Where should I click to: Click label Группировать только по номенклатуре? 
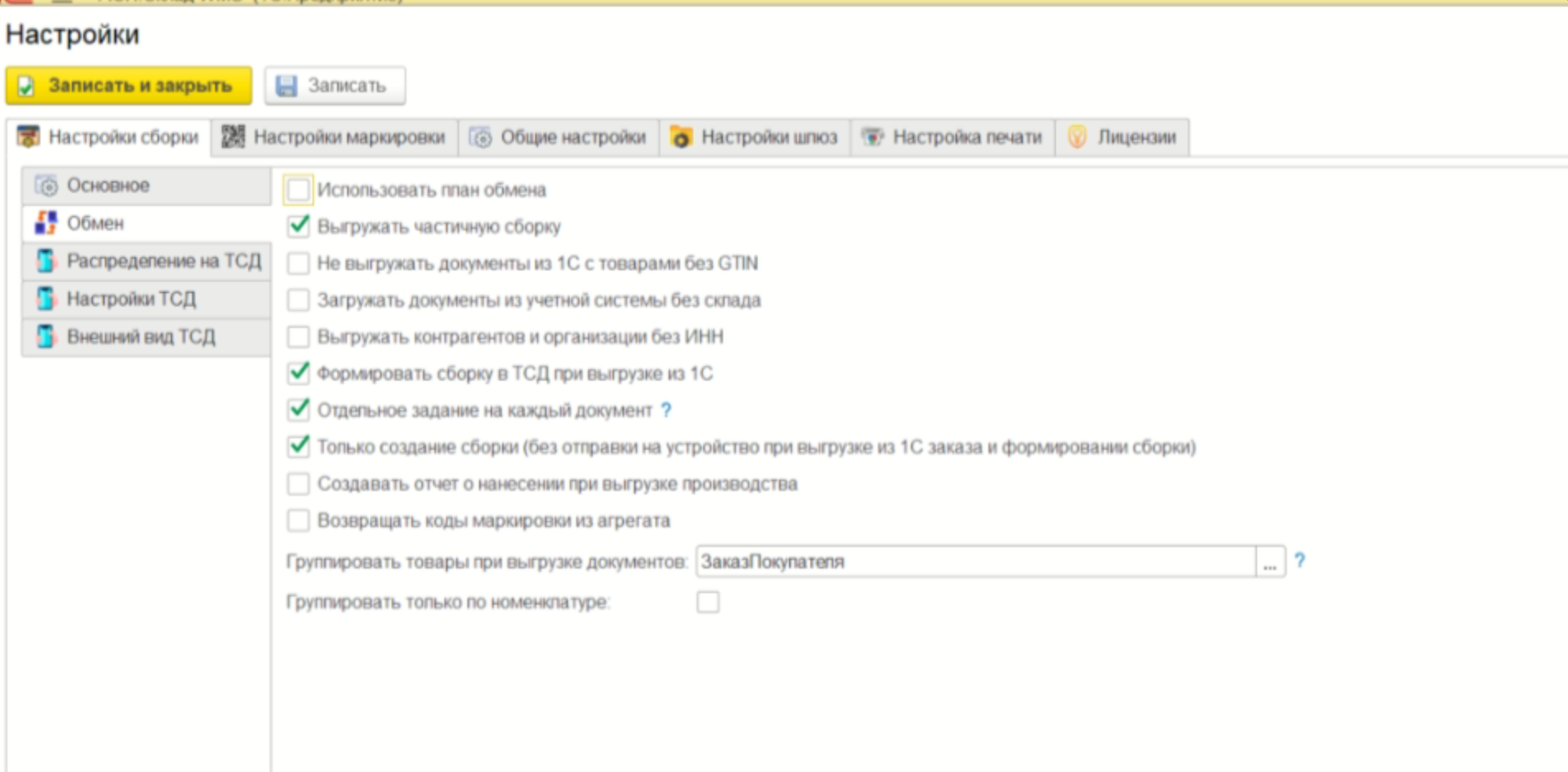448,602
